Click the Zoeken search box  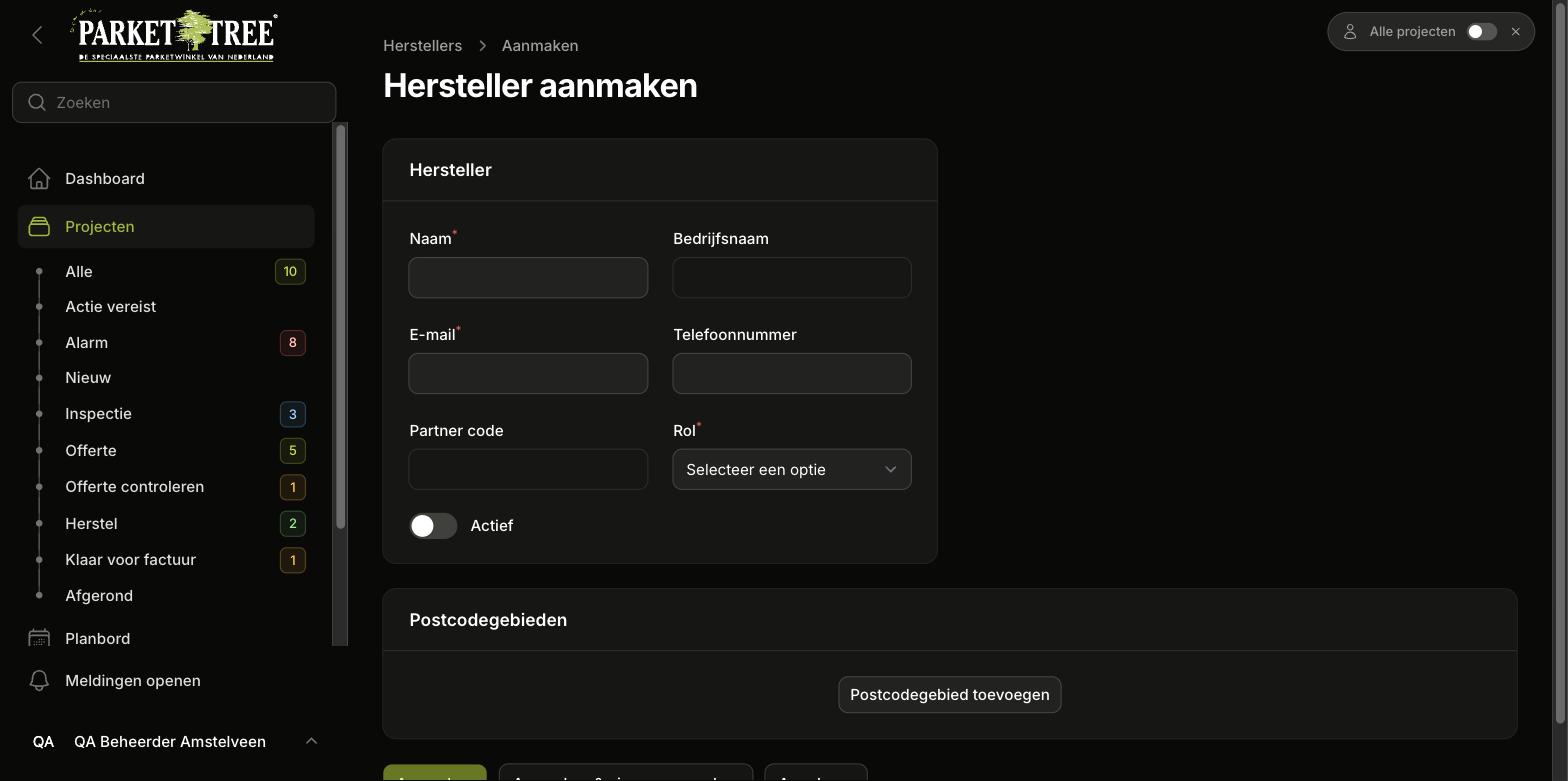[x=174, y=102]
